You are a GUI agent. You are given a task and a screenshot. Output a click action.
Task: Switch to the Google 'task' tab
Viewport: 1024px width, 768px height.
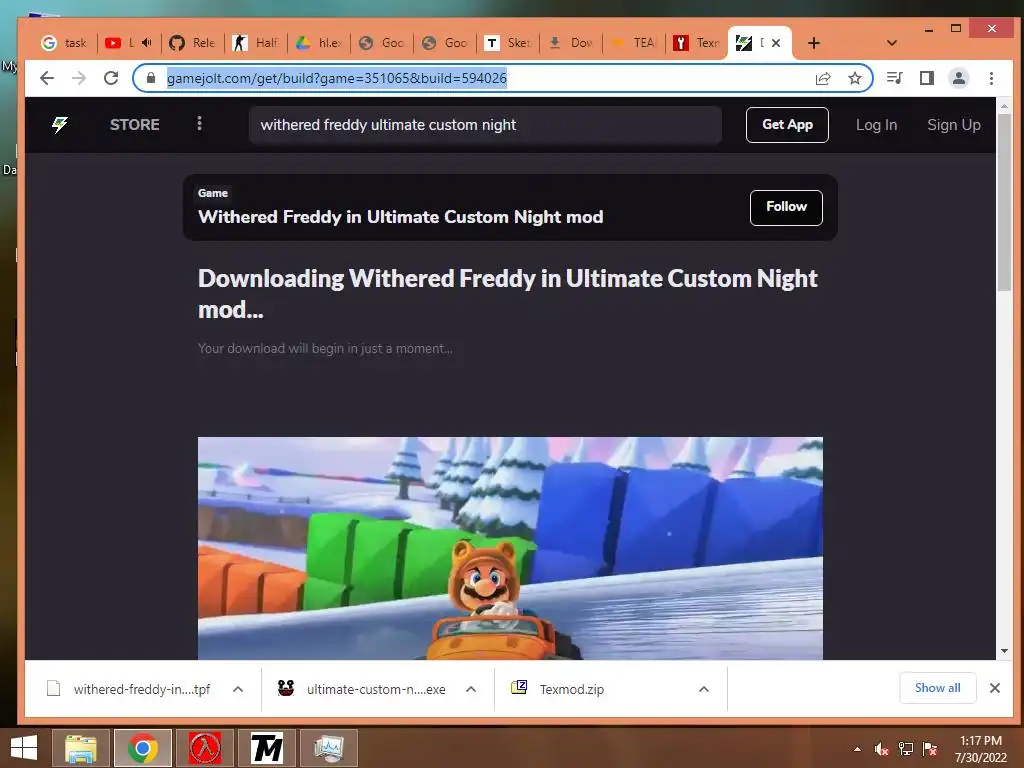[64, 43]
